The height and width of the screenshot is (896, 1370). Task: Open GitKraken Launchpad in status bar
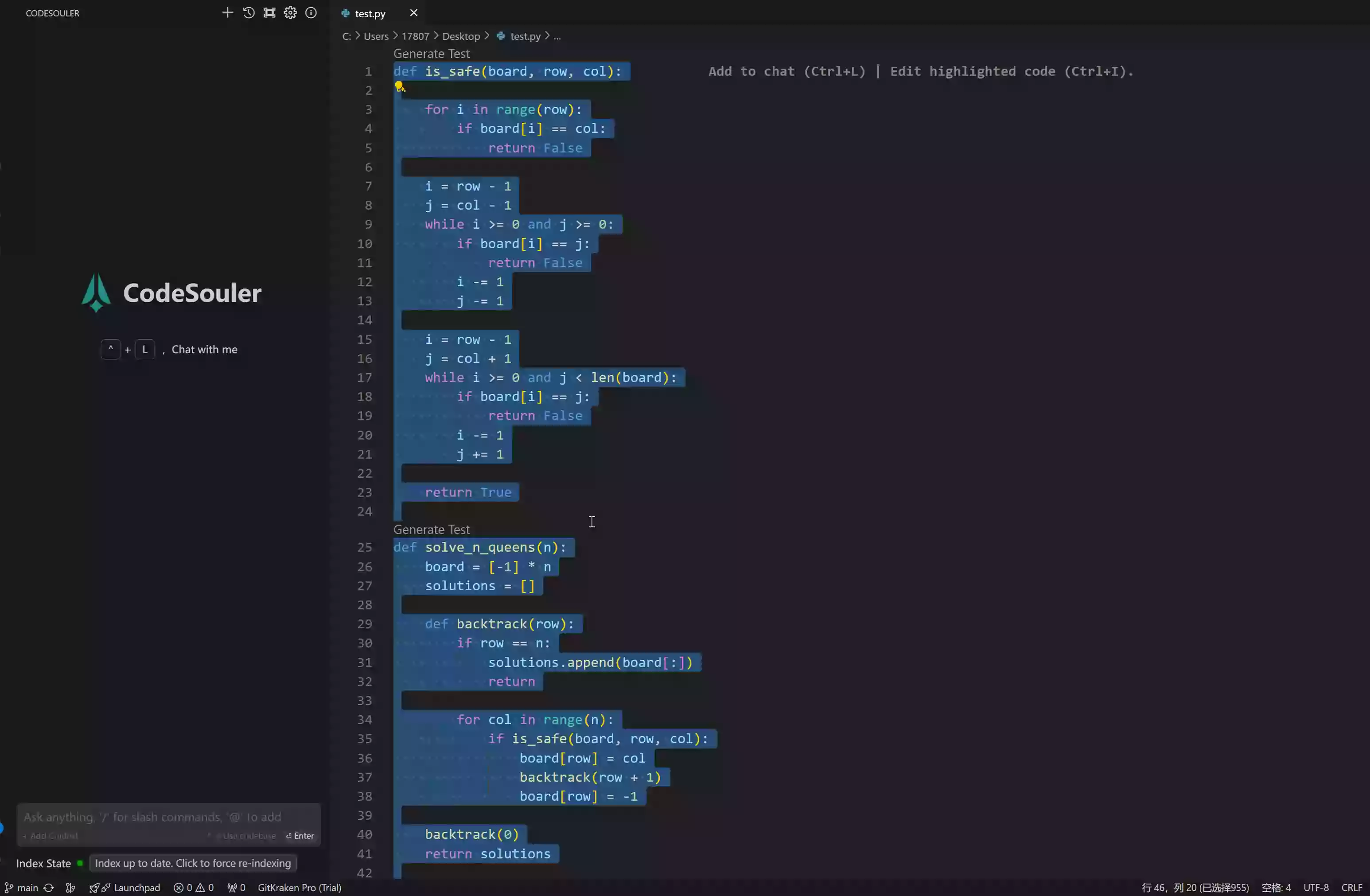125,888
